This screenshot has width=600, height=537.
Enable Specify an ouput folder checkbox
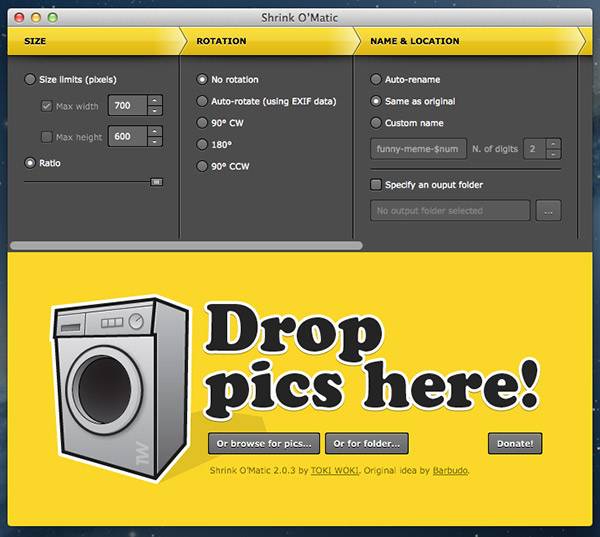[376, 184]
